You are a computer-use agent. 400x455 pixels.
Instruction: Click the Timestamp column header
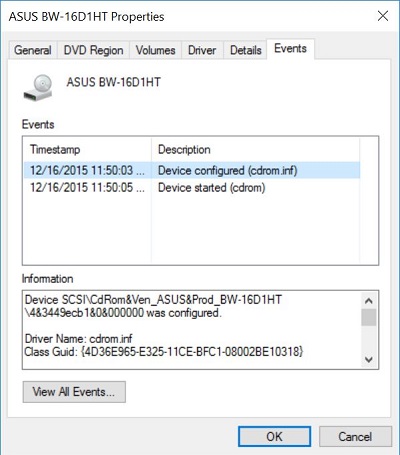coord(87,150)
